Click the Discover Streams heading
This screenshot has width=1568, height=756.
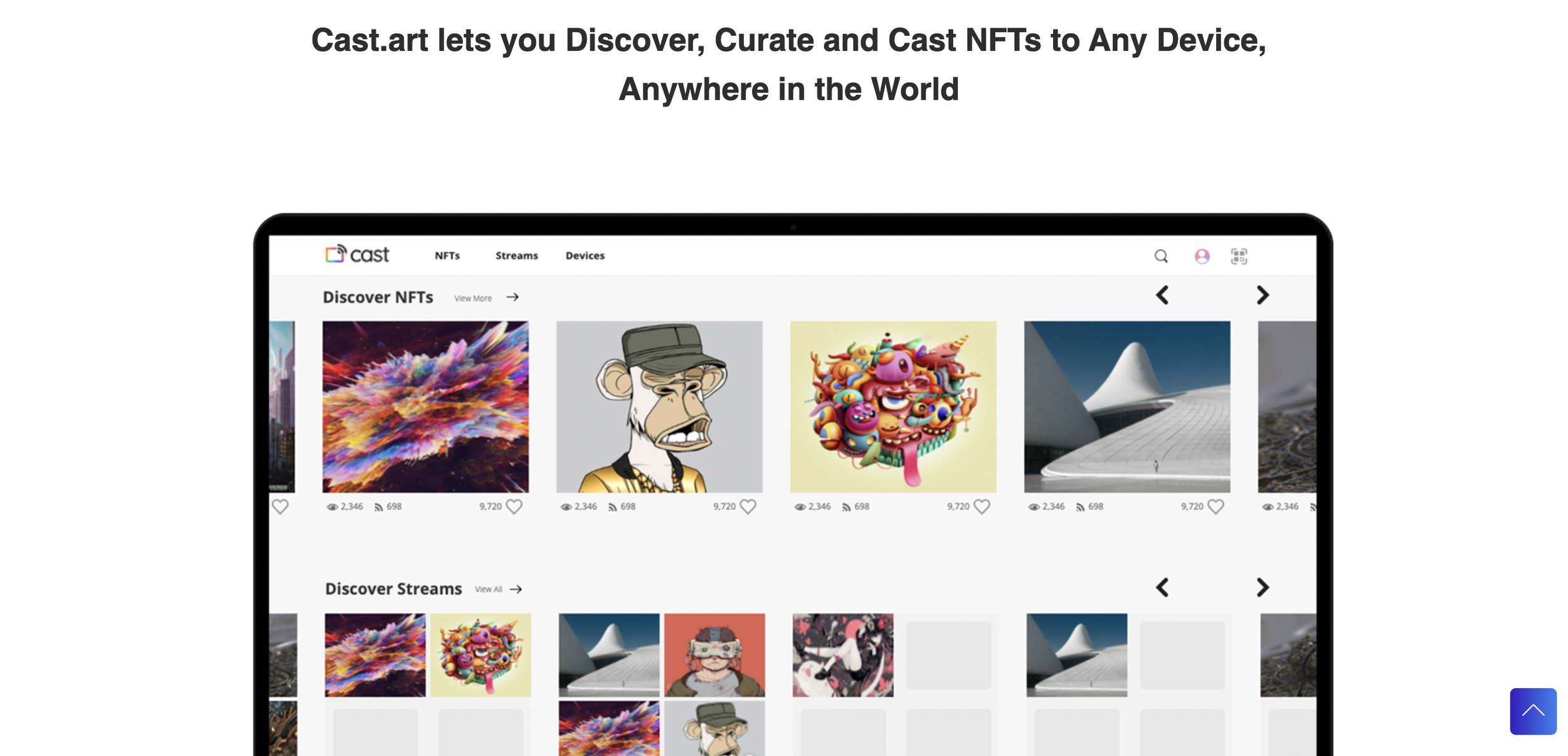393,588
